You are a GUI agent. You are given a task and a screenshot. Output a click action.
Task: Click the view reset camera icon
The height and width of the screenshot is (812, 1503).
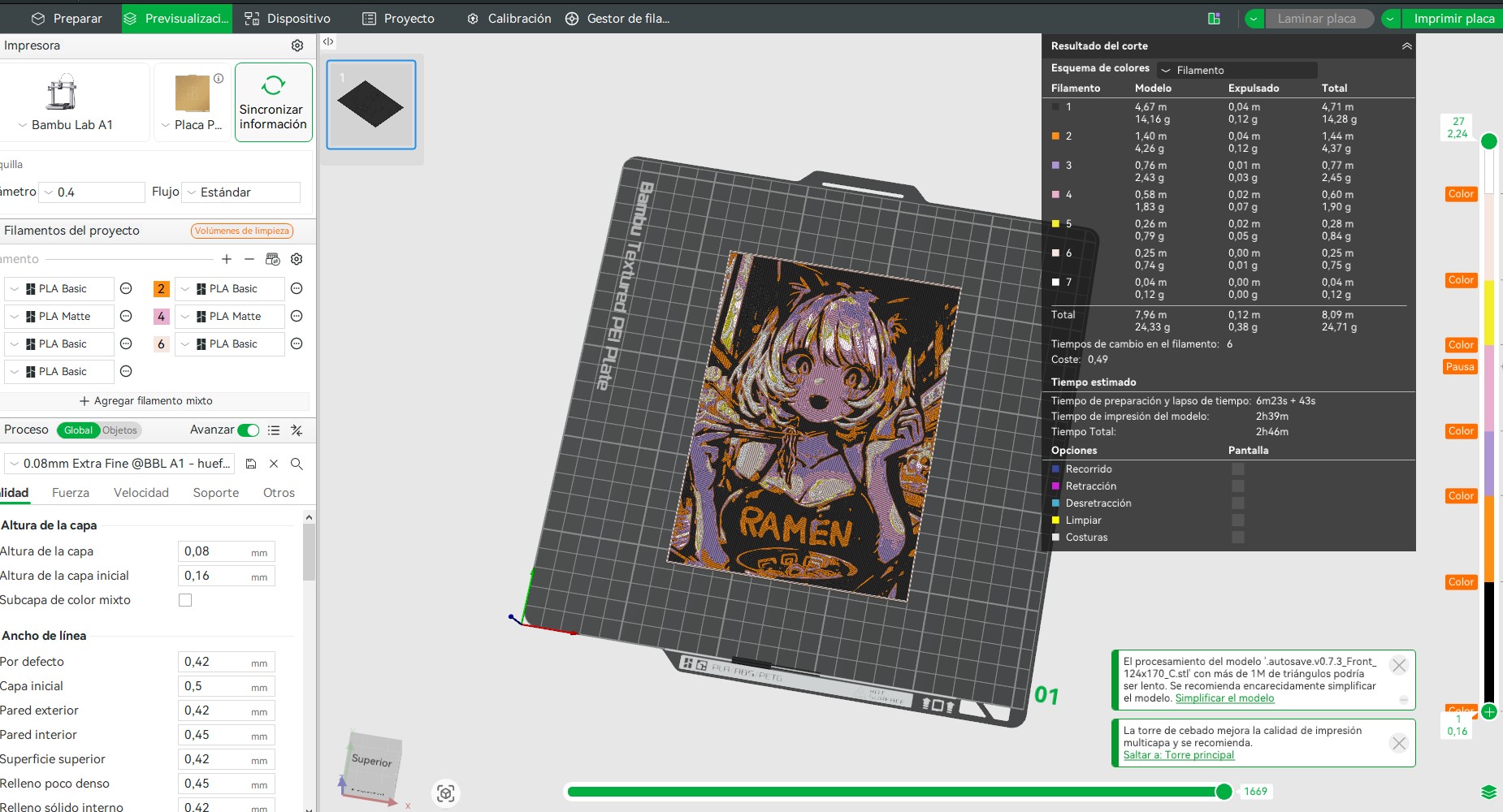point(445,793)
